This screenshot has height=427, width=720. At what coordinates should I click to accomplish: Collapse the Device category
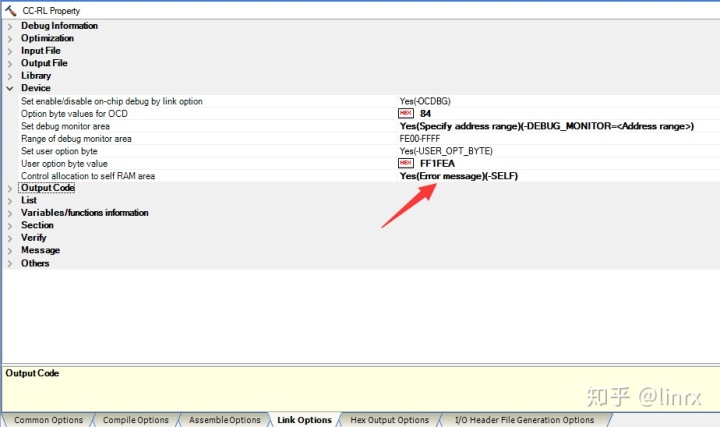click(x=10, y=88)
